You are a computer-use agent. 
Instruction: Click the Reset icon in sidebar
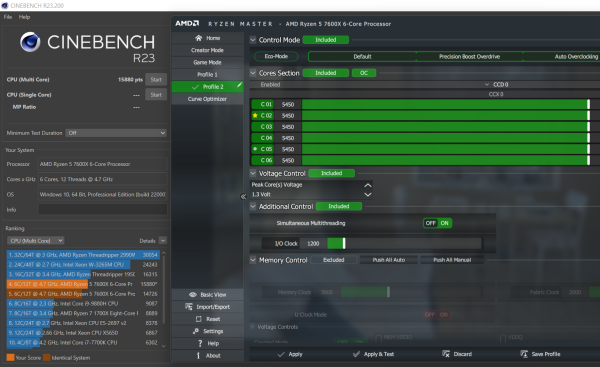pos(199,319)
